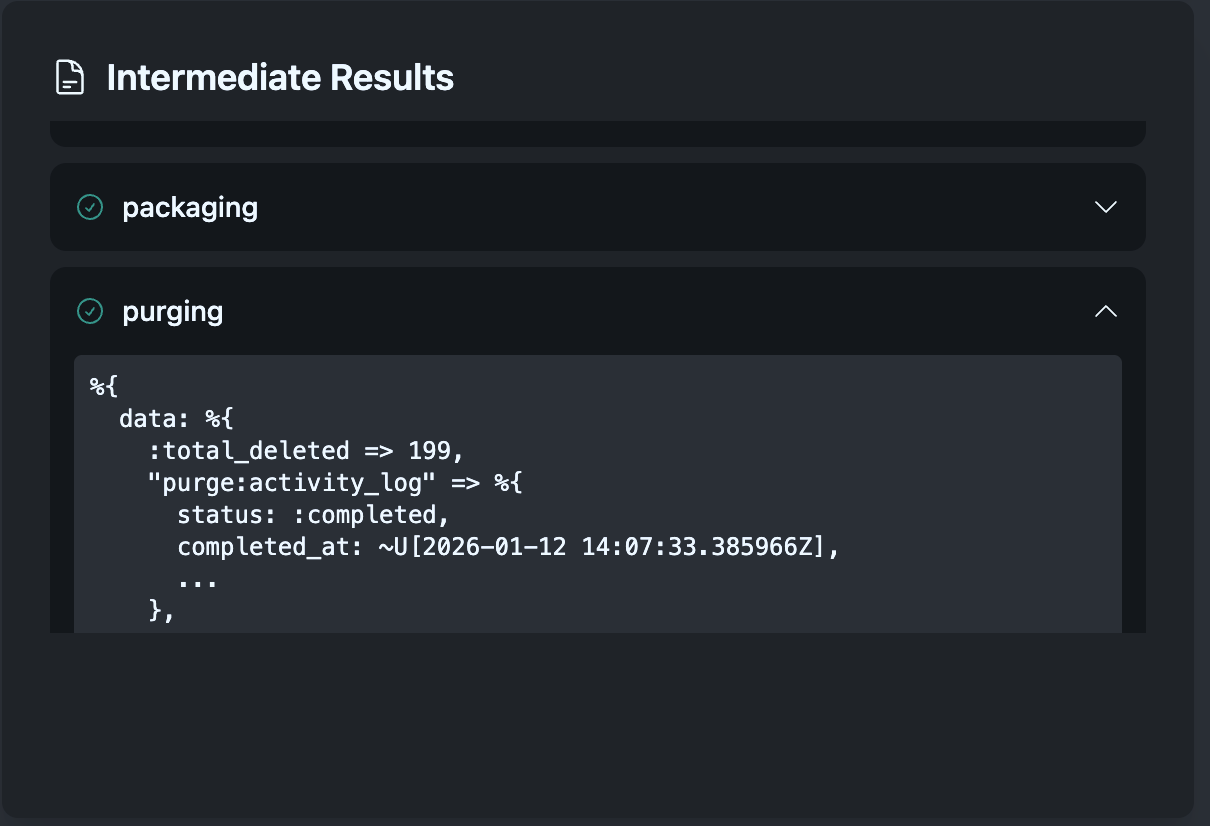
Task: Click the "purging" section title
Action: (x=172, y=311)
